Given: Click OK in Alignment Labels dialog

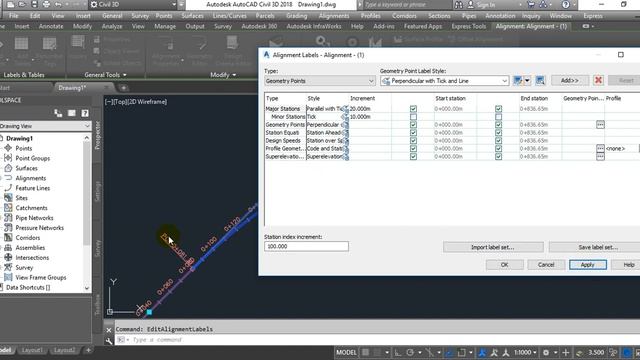Looking at the screenshot, I should pyautogui.click(x=504, y=264).
